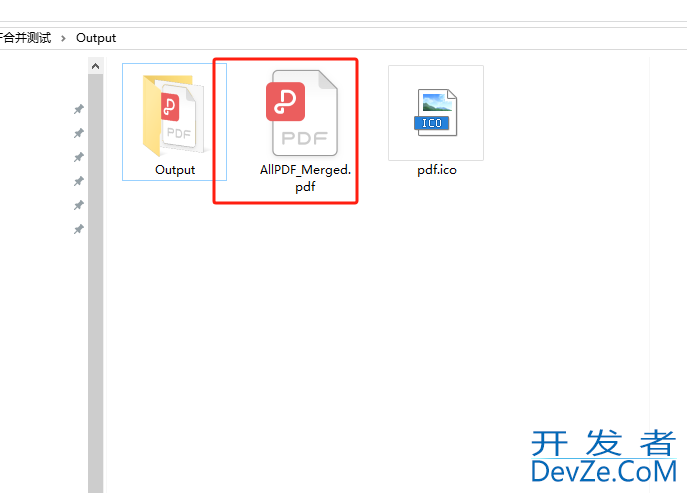Go to the 合并测试 folder in address breadcrumb
This screenshot has height=493, width=687.
coord(25,38)
